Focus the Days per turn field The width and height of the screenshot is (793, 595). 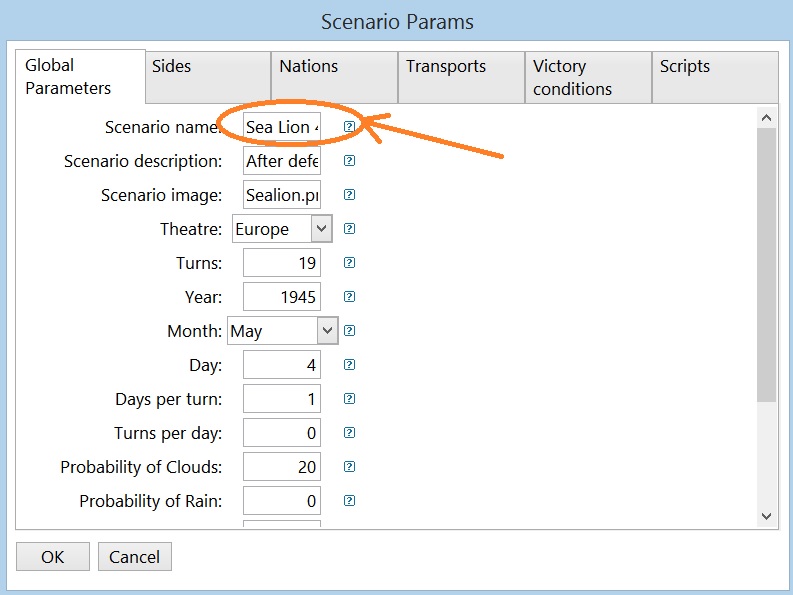(x=282, y=399)
